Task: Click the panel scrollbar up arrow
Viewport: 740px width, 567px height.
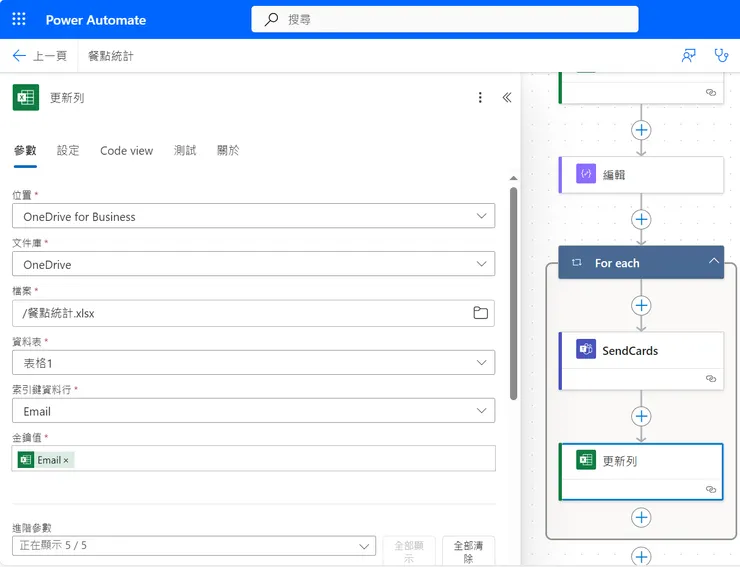Action: pos(513,178)
